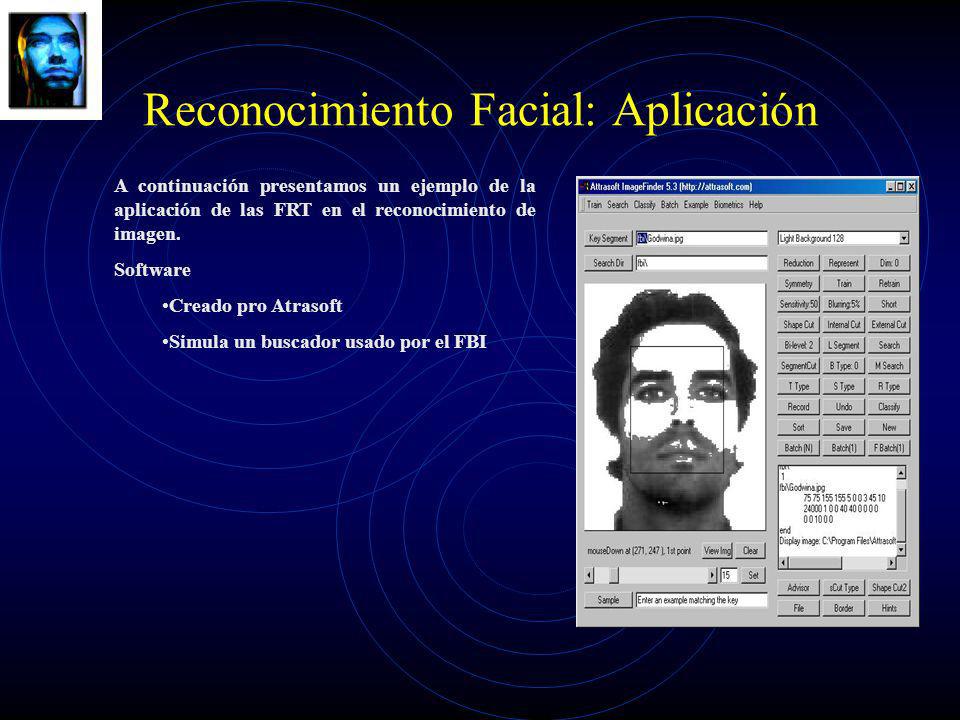Click the Save button
Image resolution: width=960 pixels, height=720 pixels.
point(844,427)
